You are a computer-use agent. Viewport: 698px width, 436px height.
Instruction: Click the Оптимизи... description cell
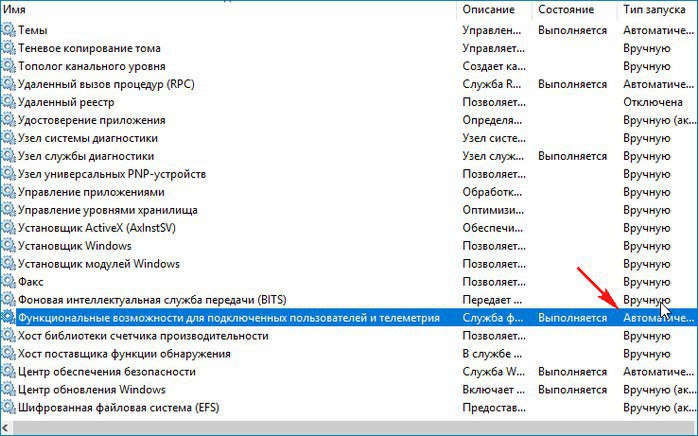pos(492,210)
